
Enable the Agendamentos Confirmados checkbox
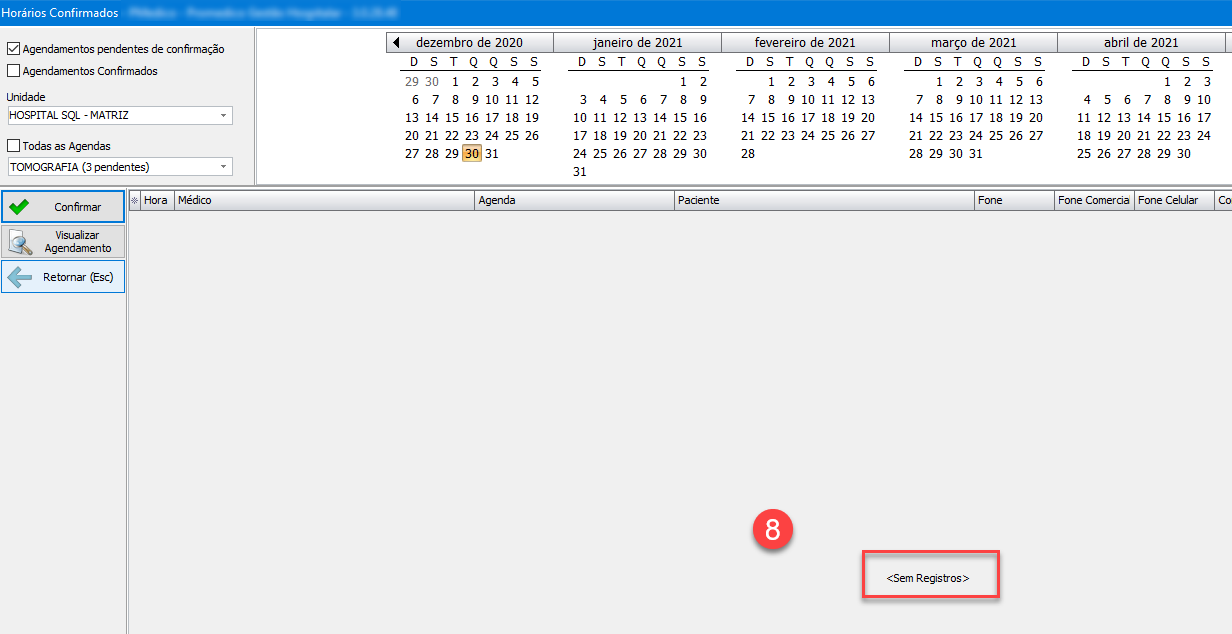(14, 71)
